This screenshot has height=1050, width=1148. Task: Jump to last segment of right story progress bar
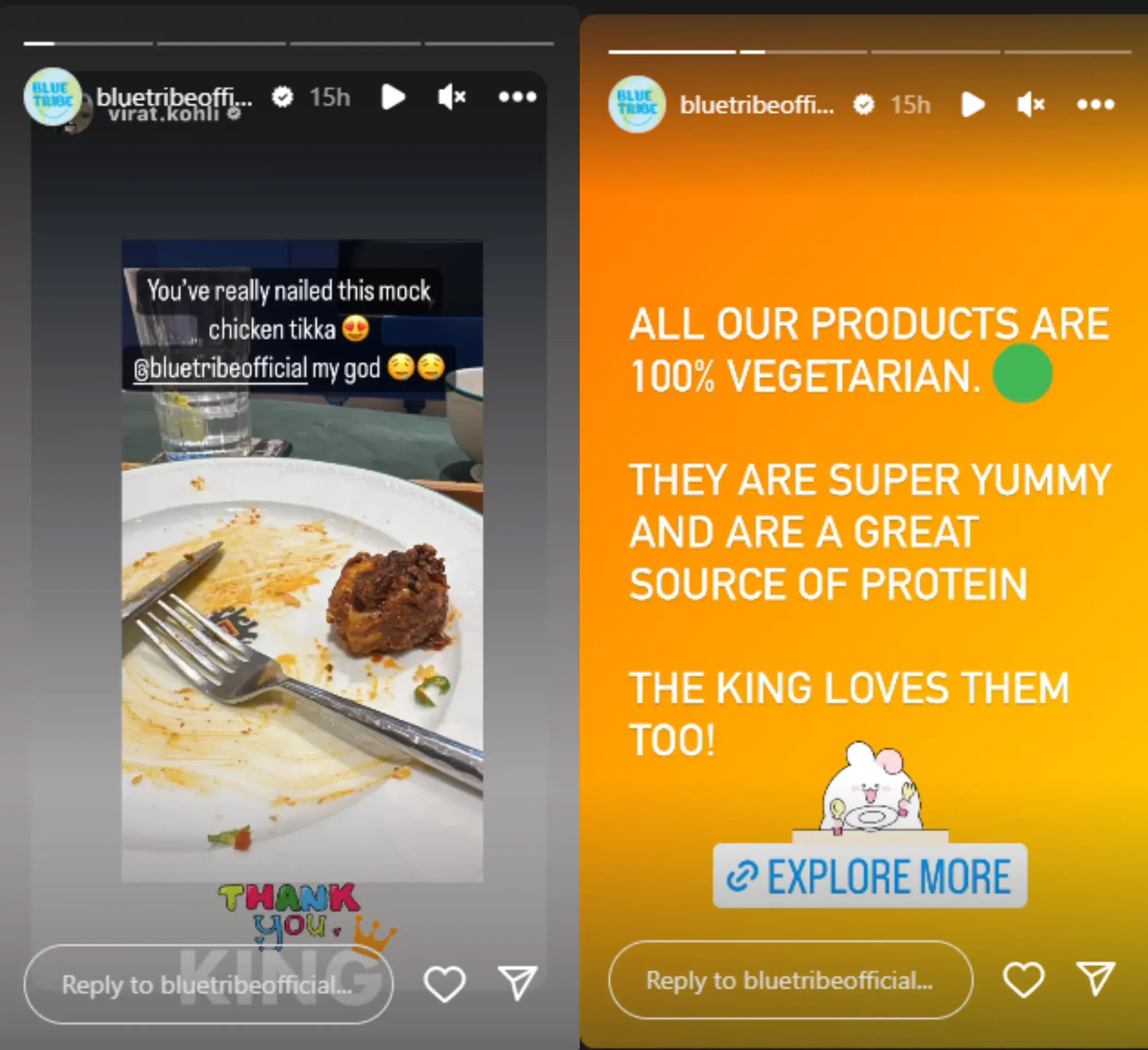[x=1068, y=52]
